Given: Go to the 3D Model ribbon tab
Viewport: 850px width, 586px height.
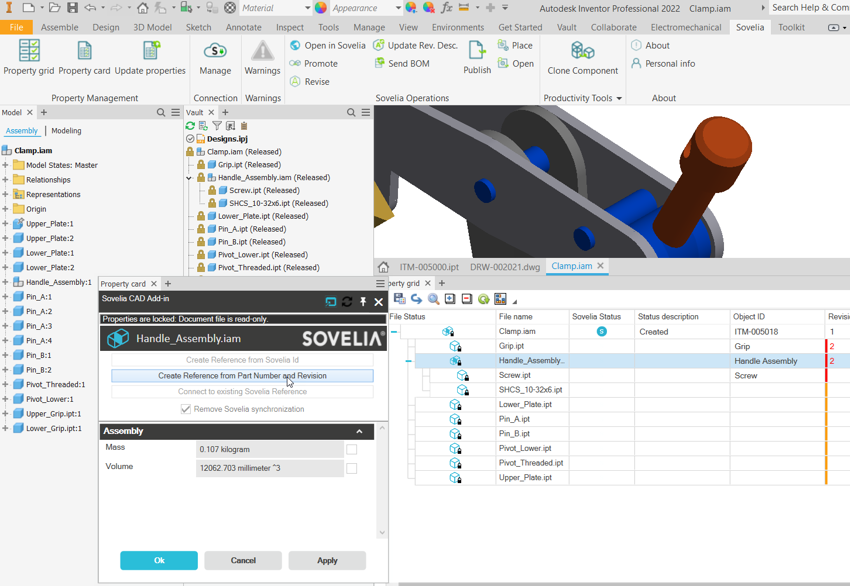Looking at the screenshot, I should (x=152, y=27).
